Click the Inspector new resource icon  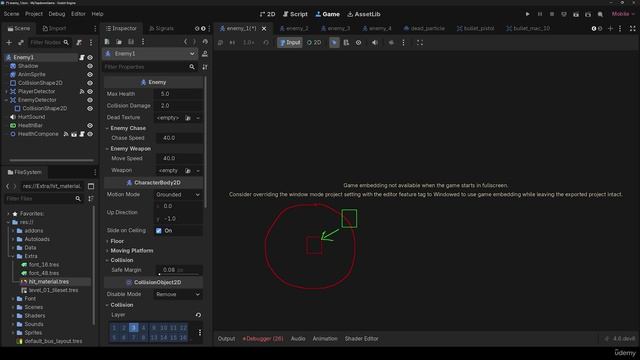click(x=107, y=42)
